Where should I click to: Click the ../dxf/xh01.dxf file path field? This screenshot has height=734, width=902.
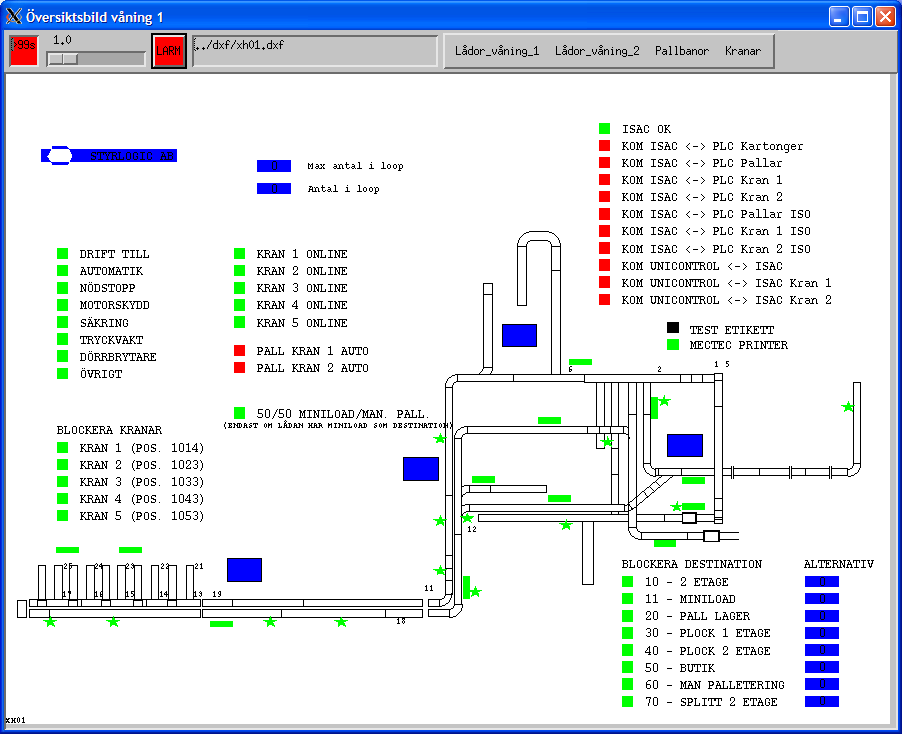[315, 51]
